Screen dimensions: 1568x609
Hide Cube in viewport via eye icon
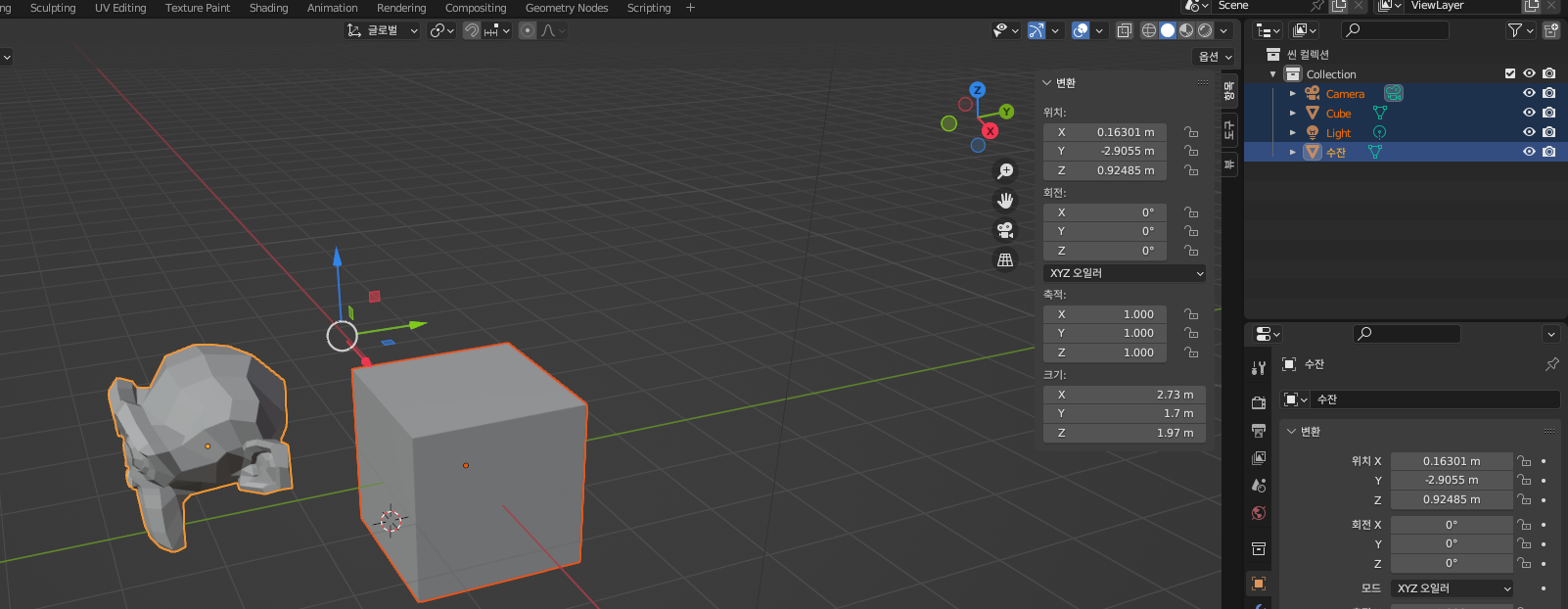point(1529,113)
